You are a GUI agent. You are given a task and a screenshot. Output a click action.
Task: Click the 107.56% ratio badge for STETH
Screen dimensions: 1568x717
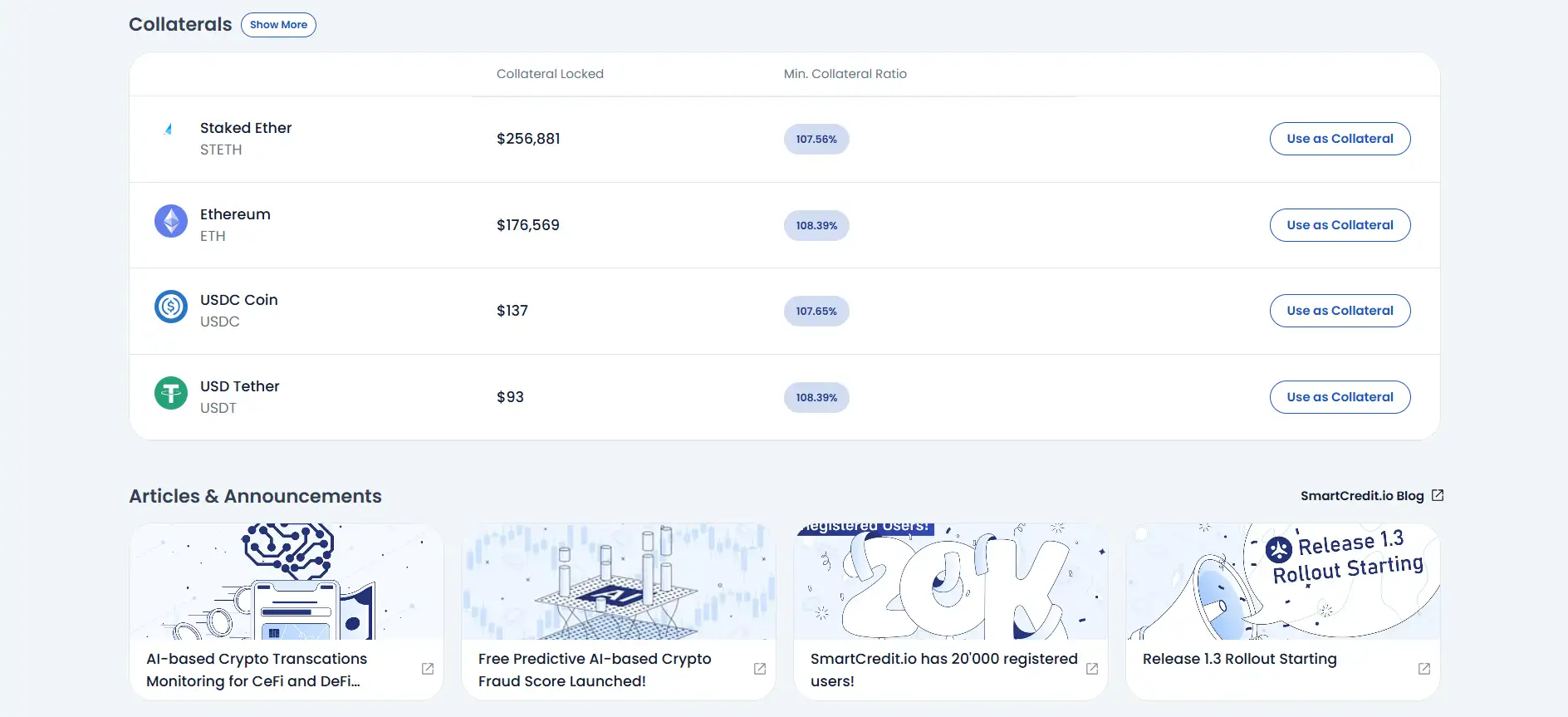tap(816, 140)
